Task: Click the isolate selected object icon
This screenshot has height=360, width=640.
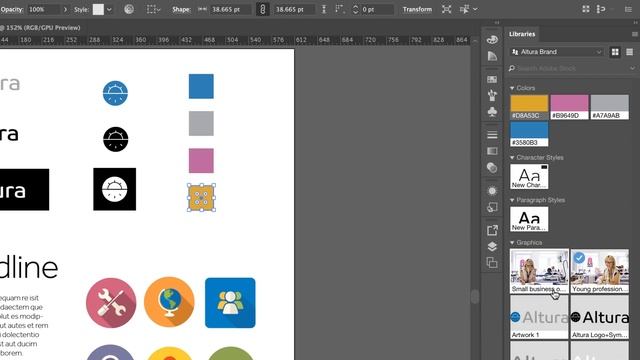Action: click(447, 9)
